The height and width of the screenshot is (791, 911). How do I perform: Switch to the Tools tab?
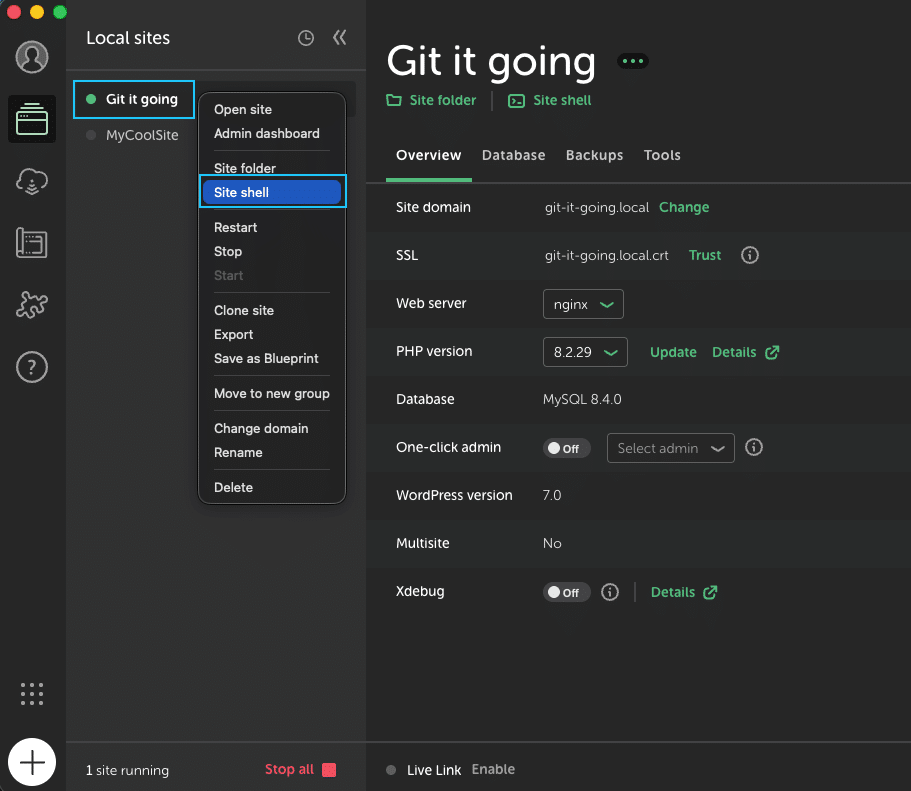[x=662, y=155]
